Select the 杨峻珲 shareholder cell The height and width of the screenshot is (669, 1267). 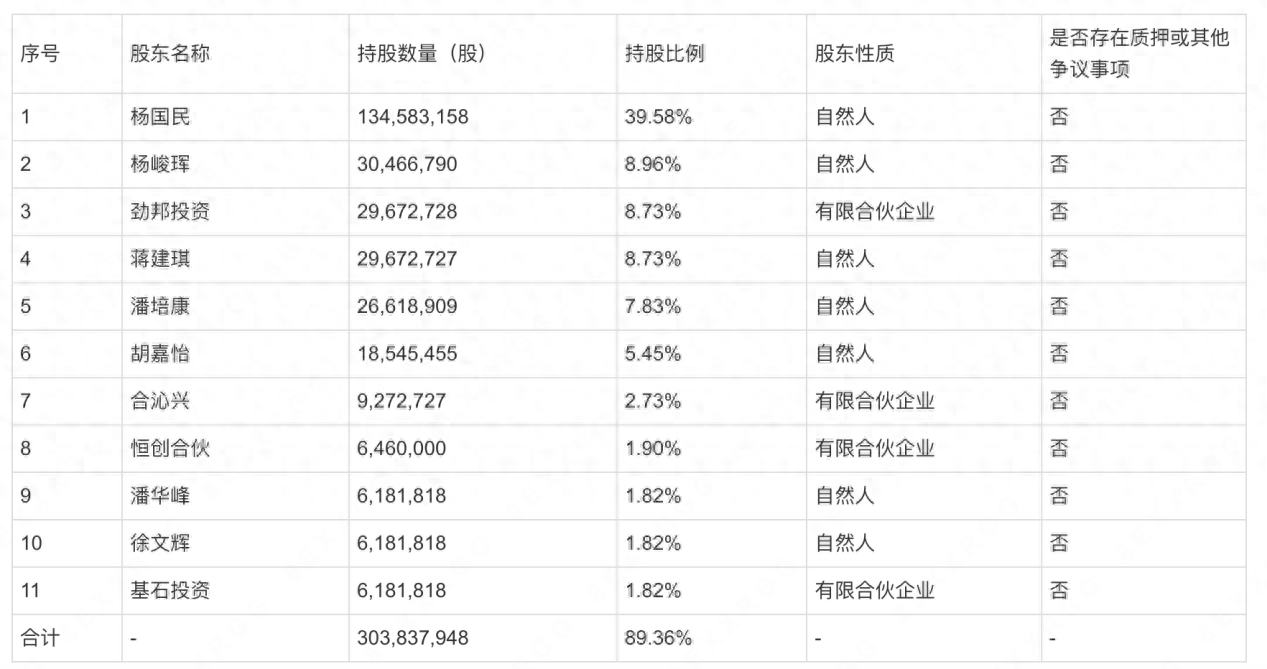pyautogui.click(x=160, y=164)
